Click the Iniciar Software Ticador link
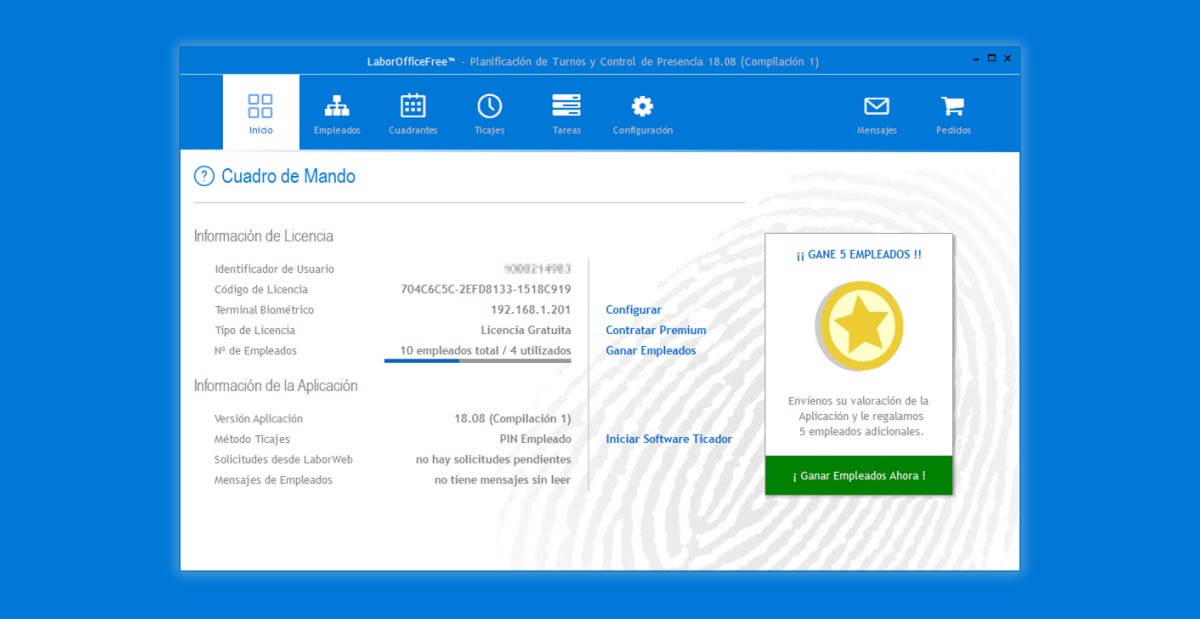Screen dimensions: 1200x619 (x=668, y=439)
